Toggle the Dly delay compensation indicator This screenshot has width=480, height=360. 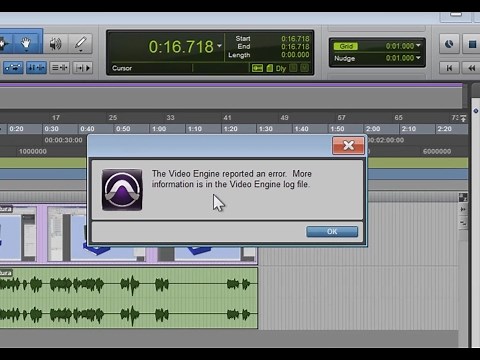click(x=281, y=68)
